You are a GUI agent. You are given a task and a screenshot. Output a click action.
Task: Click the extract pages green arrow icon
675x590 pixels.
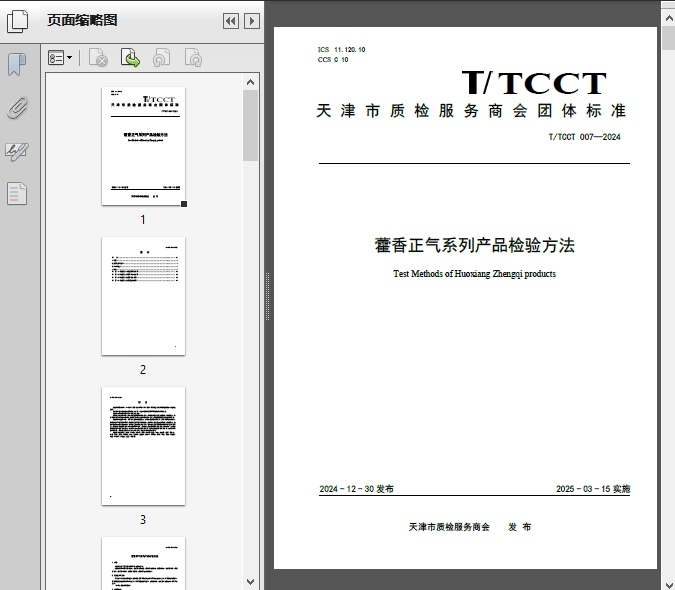tap(130, 58)
